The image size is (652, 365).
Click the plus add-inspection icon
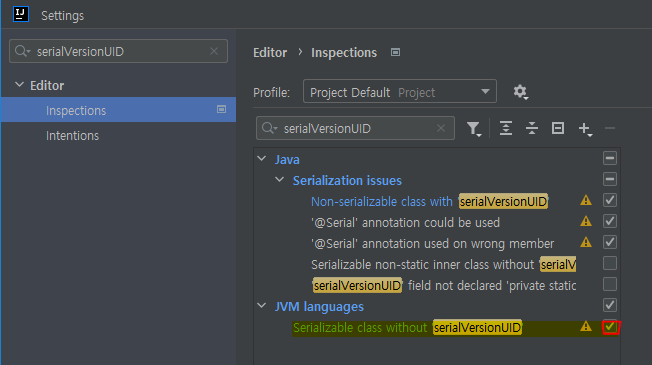[x=585, y=129]
